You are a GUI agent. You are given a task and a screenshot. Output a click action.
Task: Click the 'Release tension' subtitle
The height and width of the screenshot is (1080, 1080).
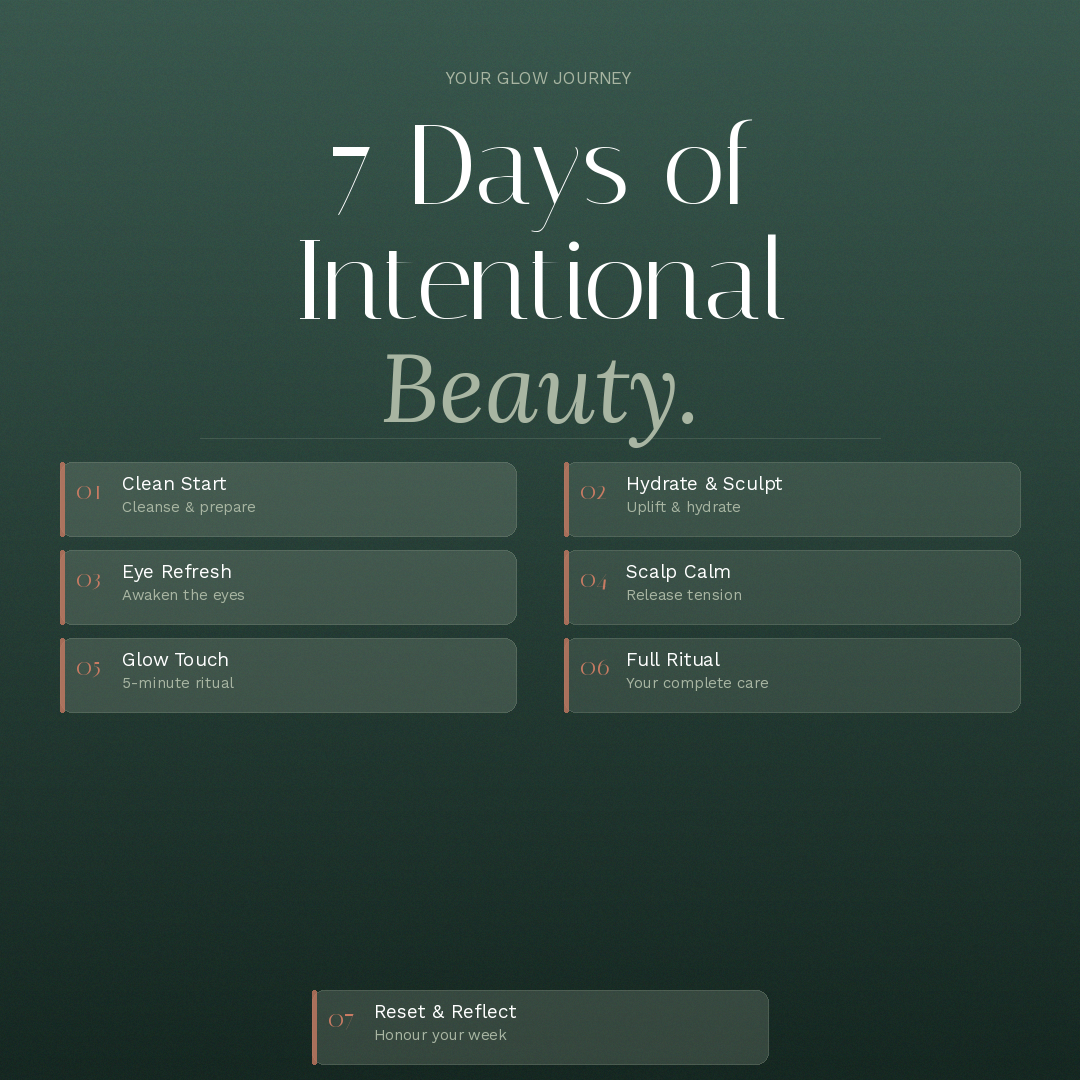point(684,595)
